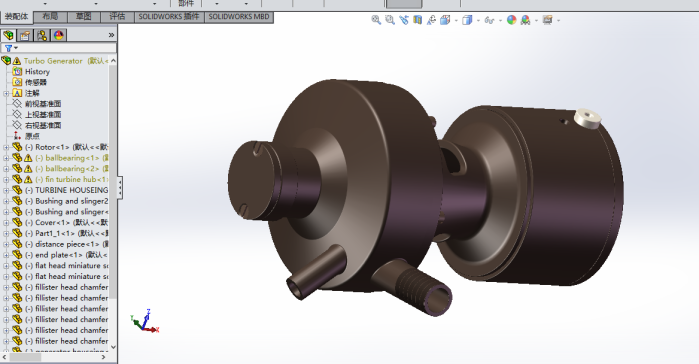The width and height of the screenshot is (699, 364).
Task: Select History in the feature tree
Action: pos(37,71)
